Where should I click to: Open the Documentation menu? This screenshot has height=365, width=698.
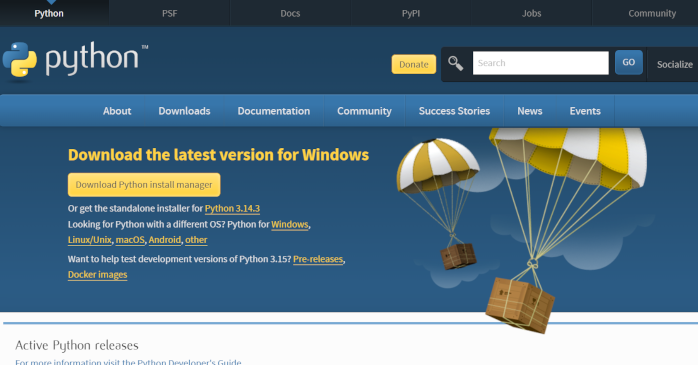pyautogui.click(x=274, y=111)
